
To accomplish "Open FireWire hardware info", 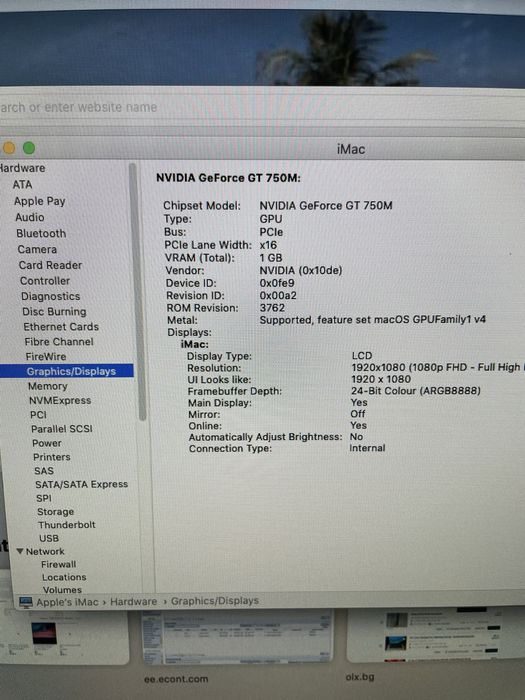I will (46, 357).
